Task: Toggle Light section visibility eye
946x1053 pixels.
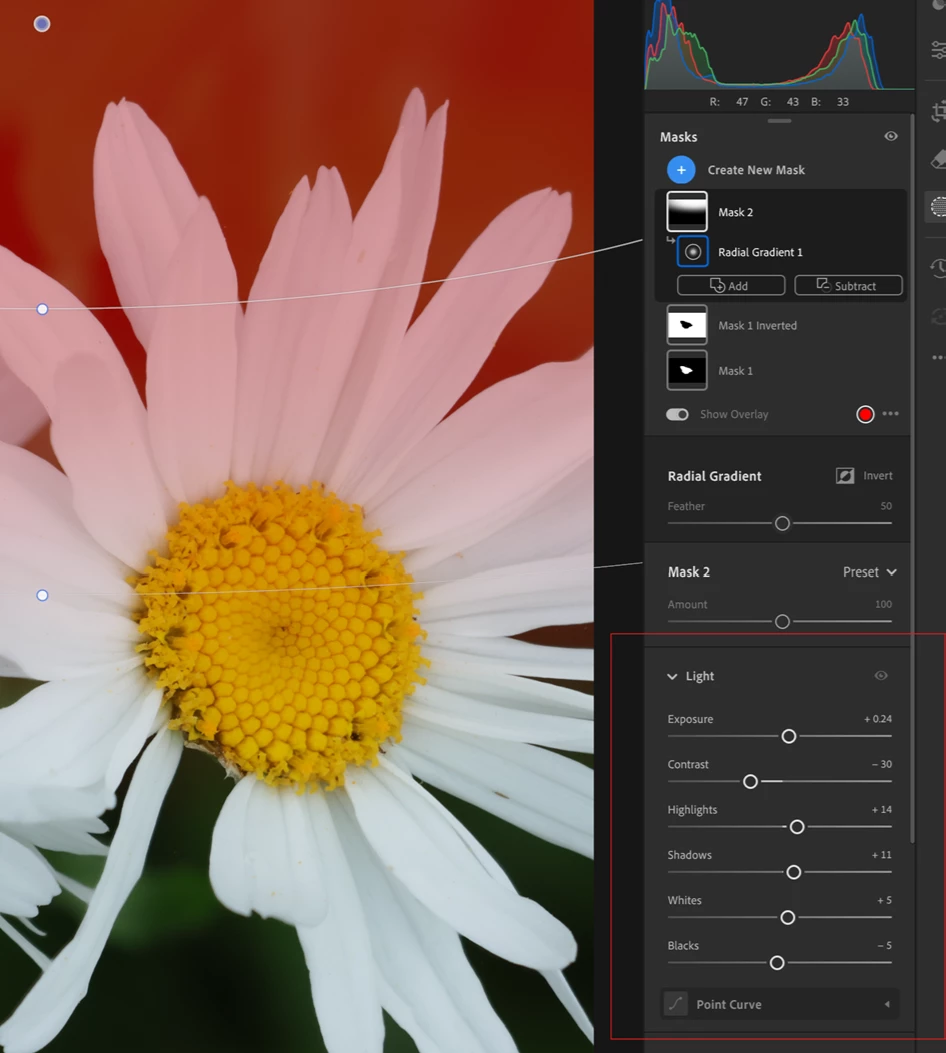Action: [881, 676]
